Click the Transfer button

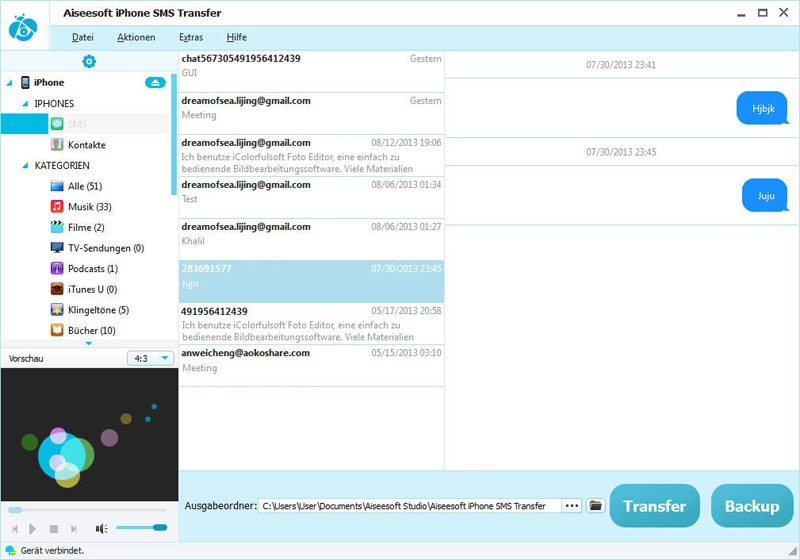(x=655, y=505)
